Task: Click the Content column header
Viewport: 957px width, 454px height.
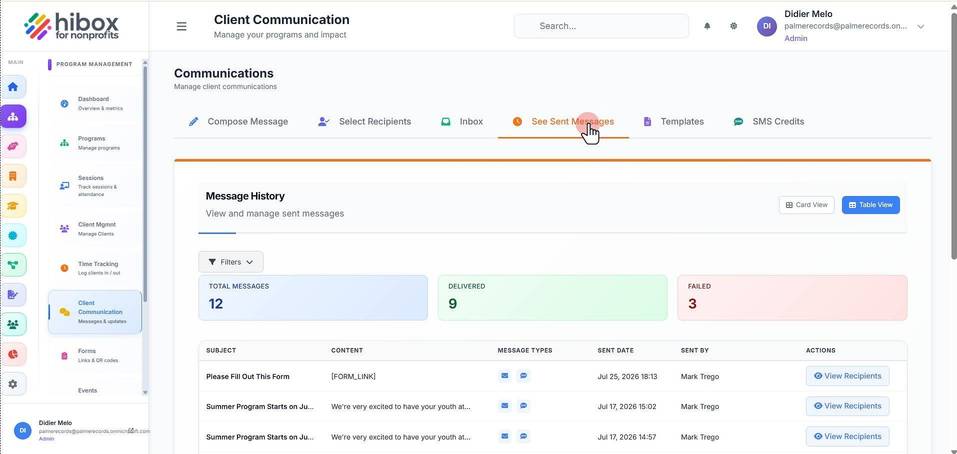Action: (347, 350)
